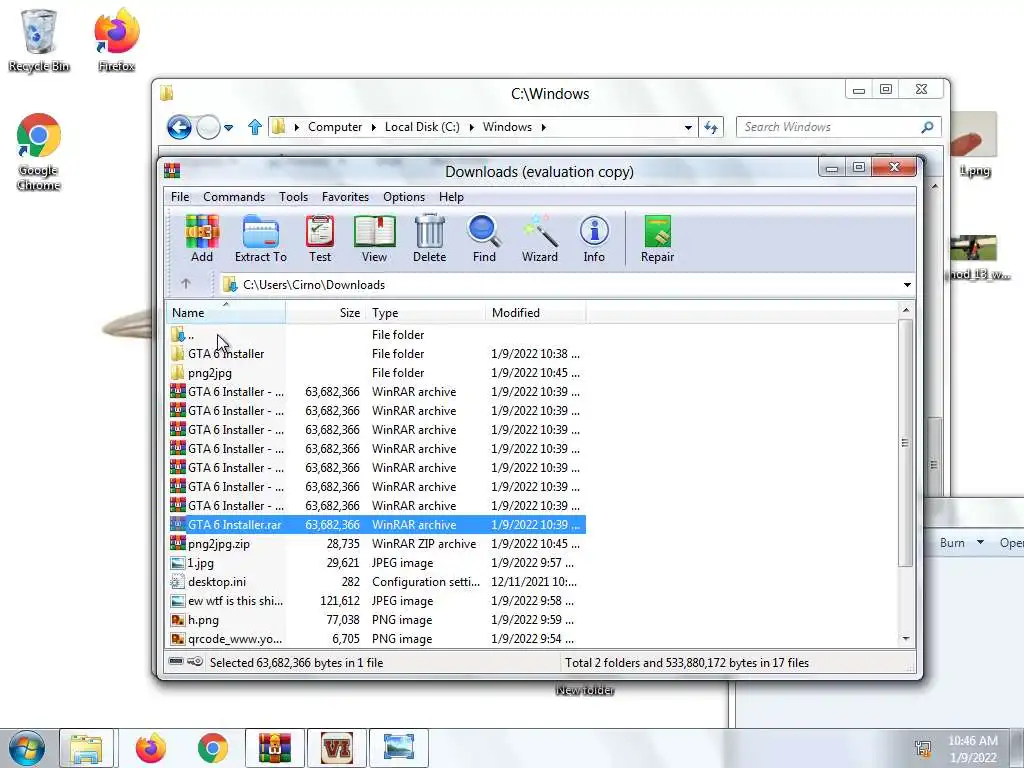Select the Firefox desktop shortcut
This screenshot has width=1024, height=768.
(116, 40)
